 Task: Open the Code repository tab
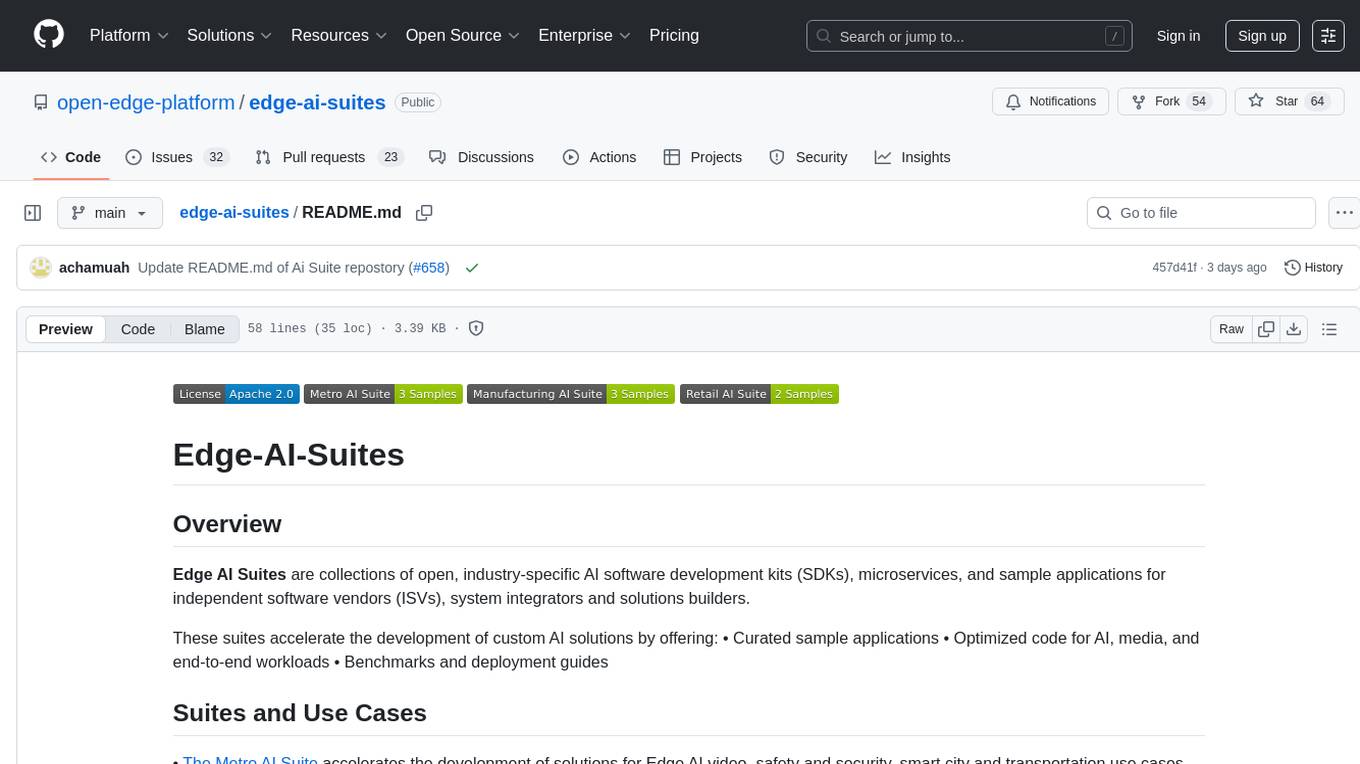pos(71,157)
